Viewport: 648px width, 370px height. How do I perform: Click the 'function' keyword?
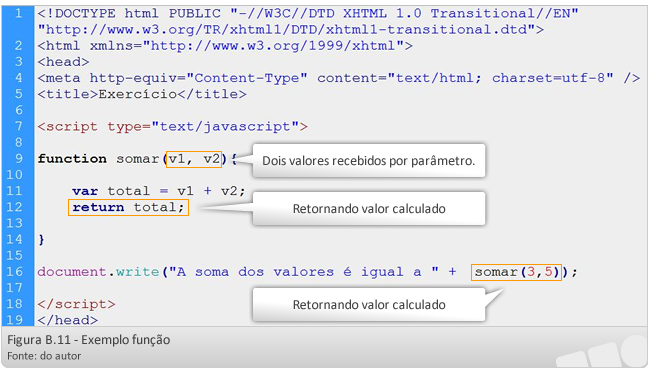(x=72, y=159)
